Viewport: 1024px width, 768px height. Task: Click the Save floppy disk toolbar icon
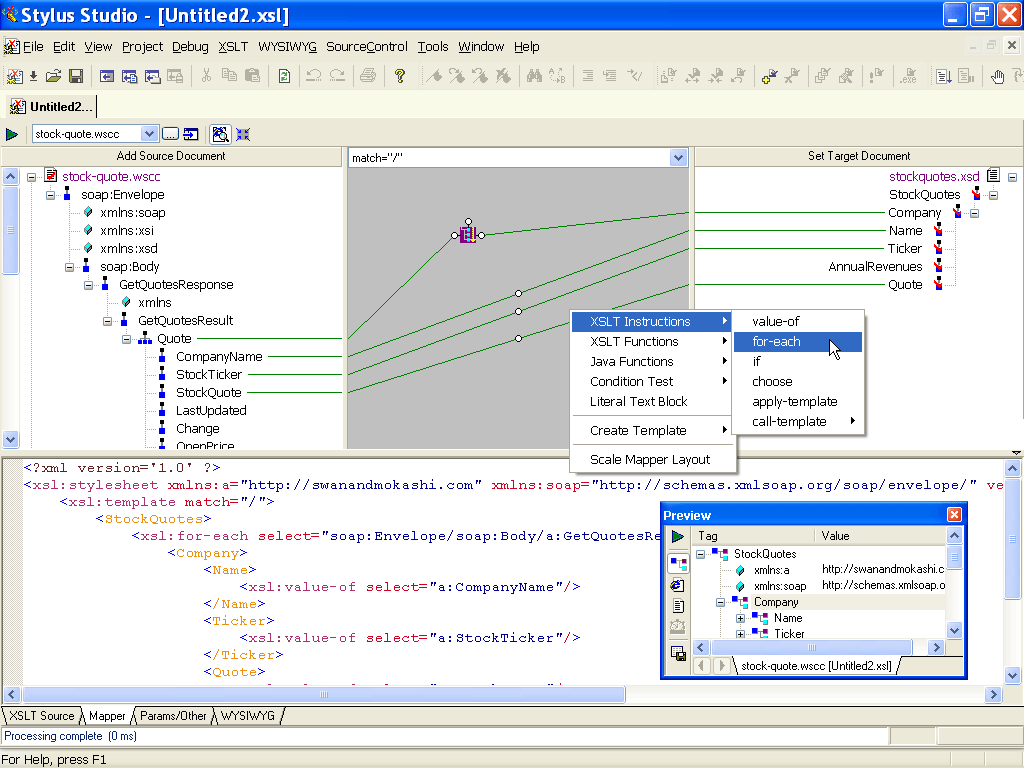[74, 76]
